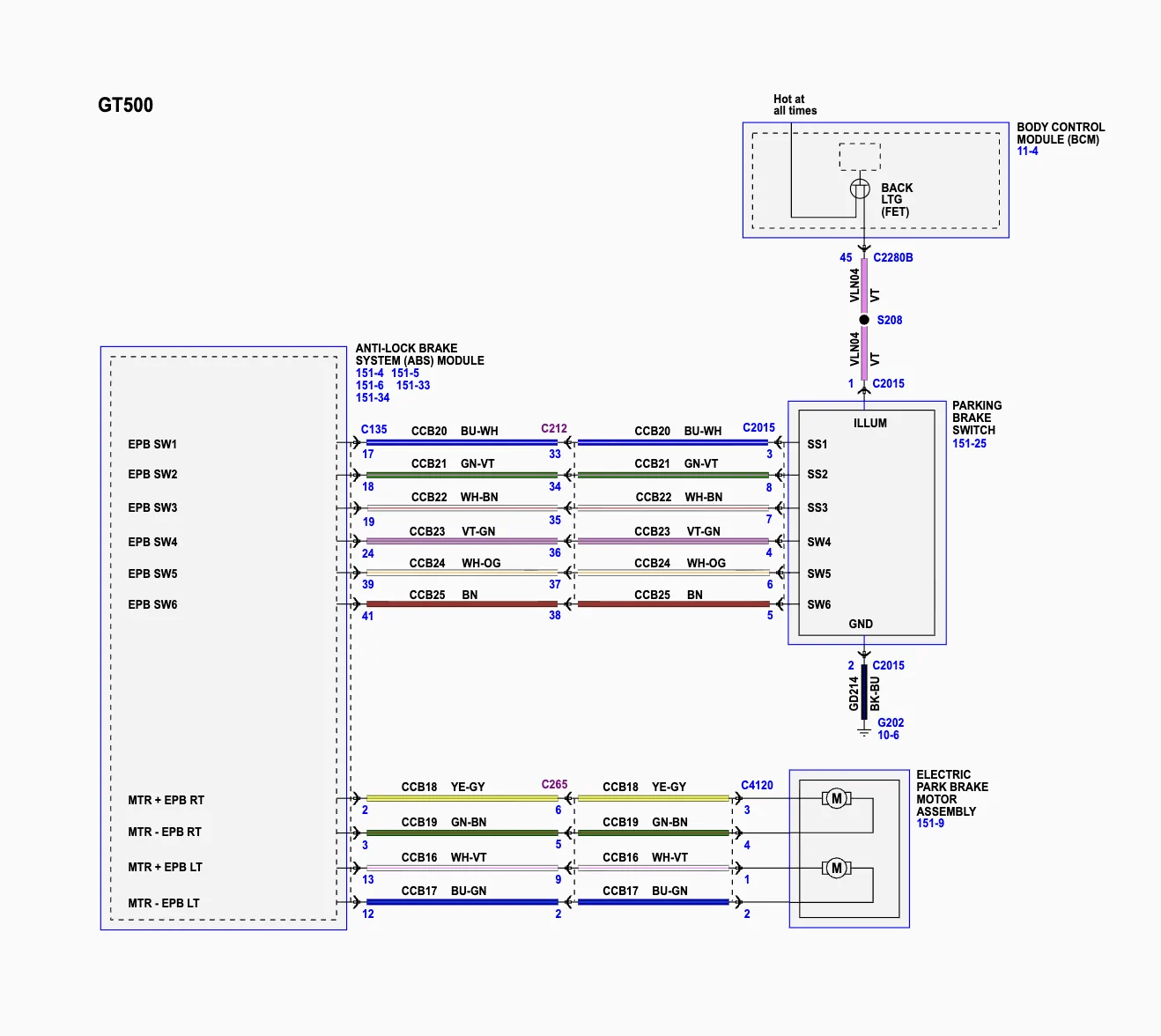Click C2015 label above the ILLUM terminal
This screenshot has width=1161, height=1036.
[x=889, y=384]
